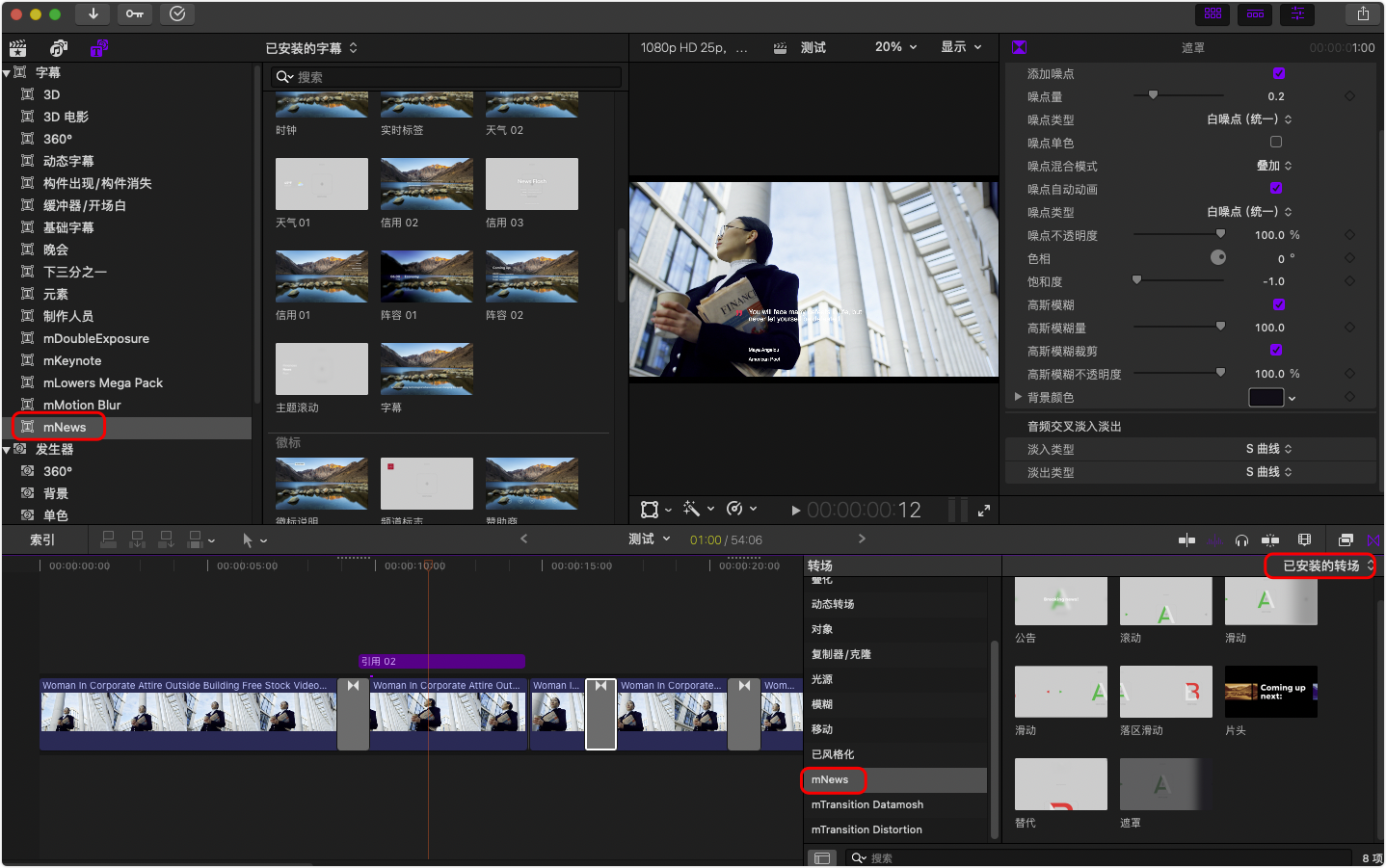Open the timeline 索引 index button
The width and height of the screenshot is (1386, 868).
pyautogui.click(x=42, y=540)
